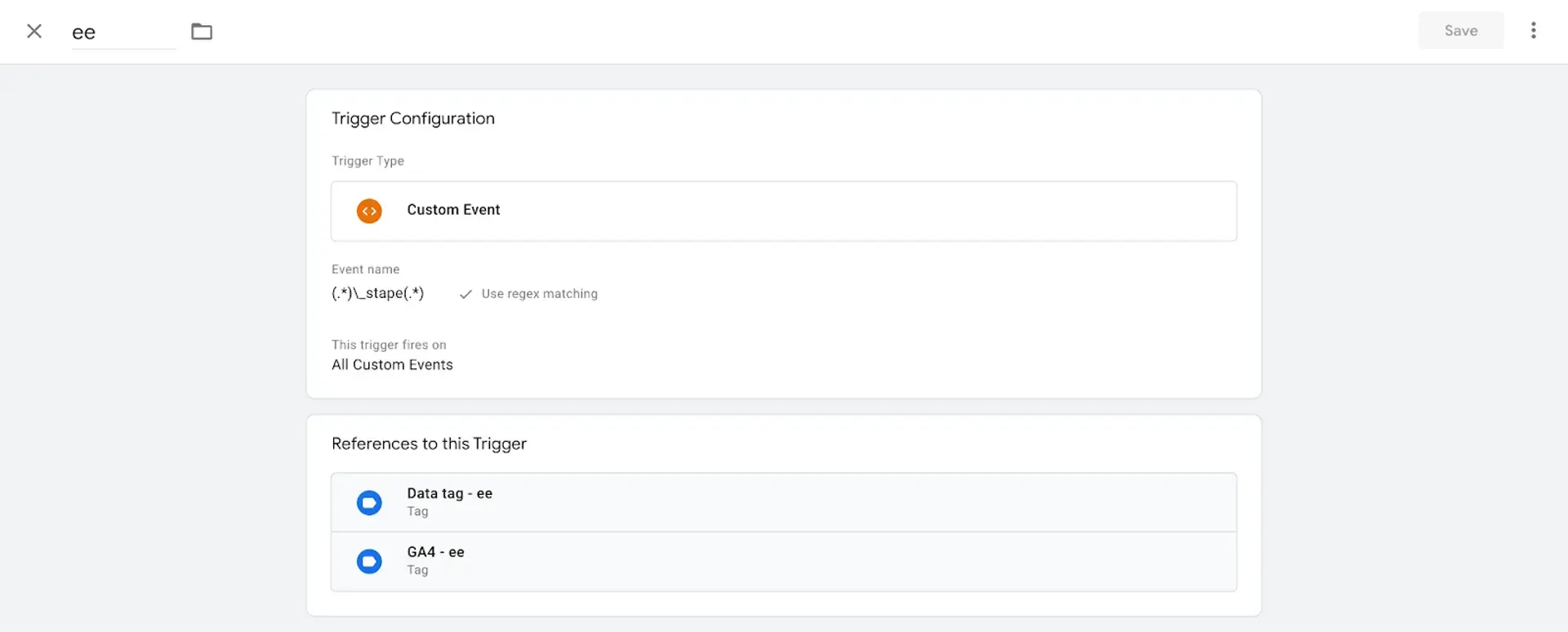Open the three-dot more actions menu

(1533, 30)
